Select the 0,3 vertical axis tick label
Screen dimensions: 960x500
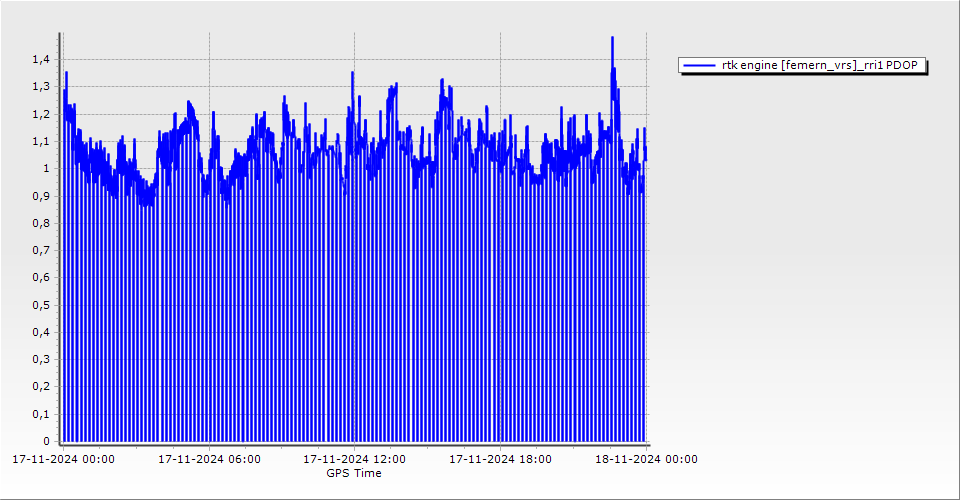point(39,359)
